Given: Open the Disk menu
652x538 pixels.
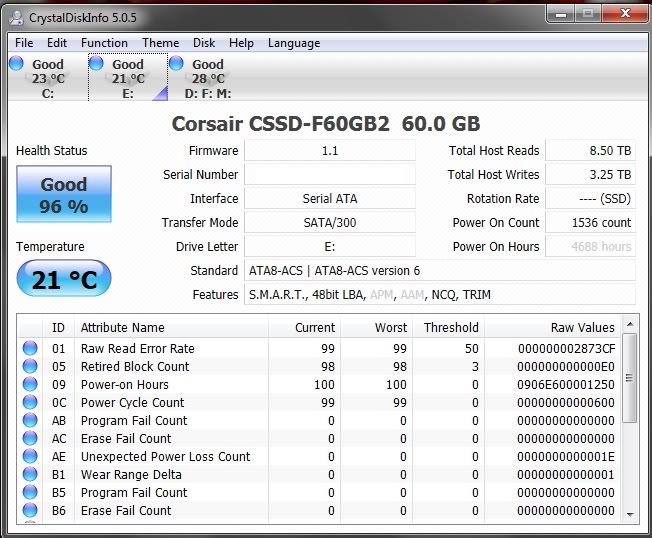Looking at the screenshot, I should pos(204,43).
